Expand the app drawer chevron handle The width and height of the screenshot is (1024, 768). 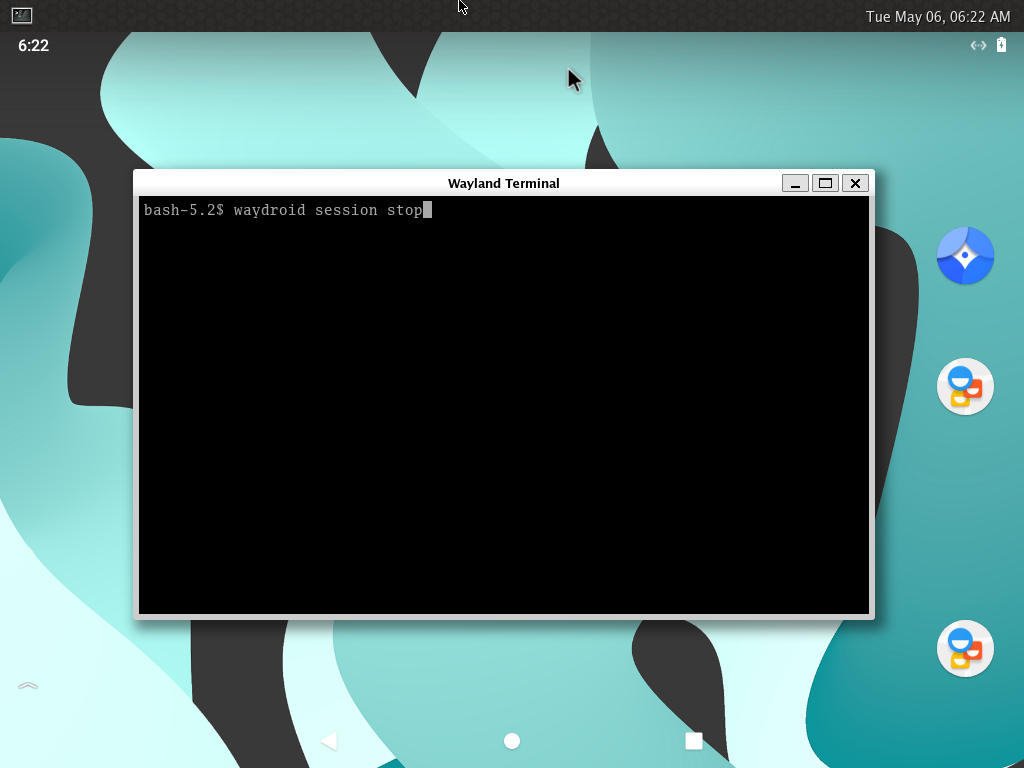click(28, 686)
